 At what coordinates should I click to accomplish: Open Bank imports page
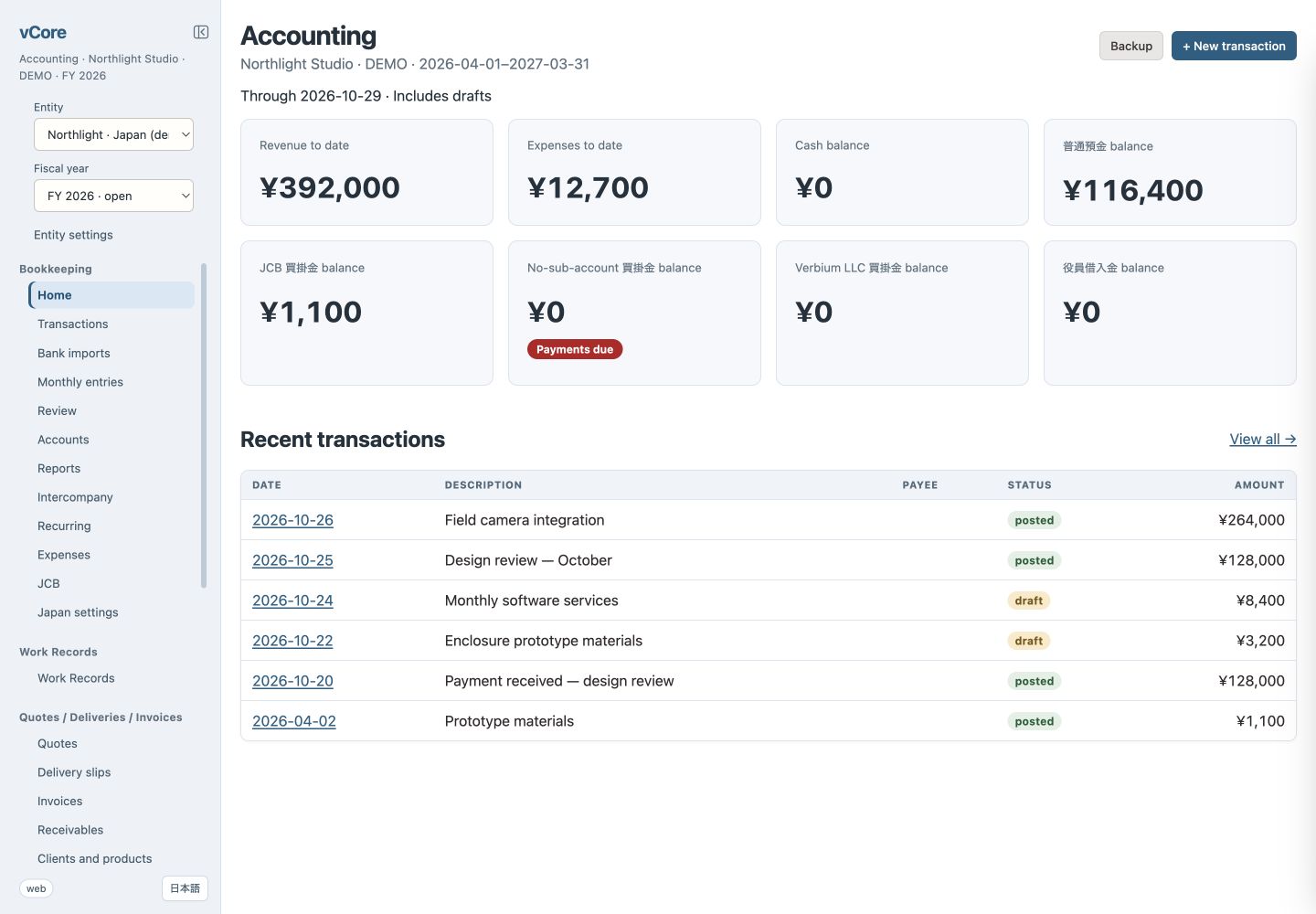[73, 354]
